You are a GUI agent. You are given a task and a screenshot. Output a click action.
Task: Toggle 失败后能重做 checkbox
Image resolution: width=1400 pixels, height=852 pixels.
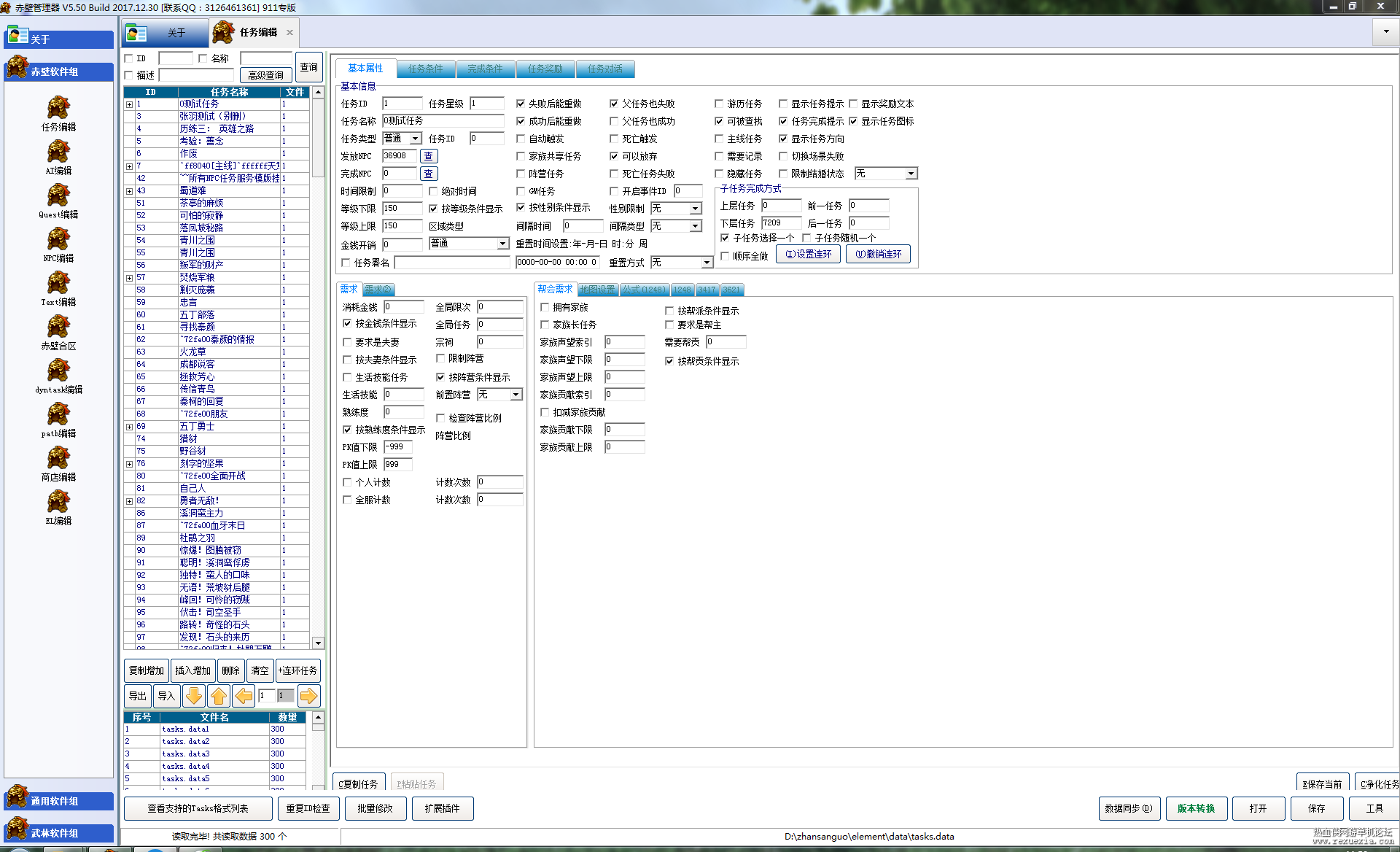(521, 104)
